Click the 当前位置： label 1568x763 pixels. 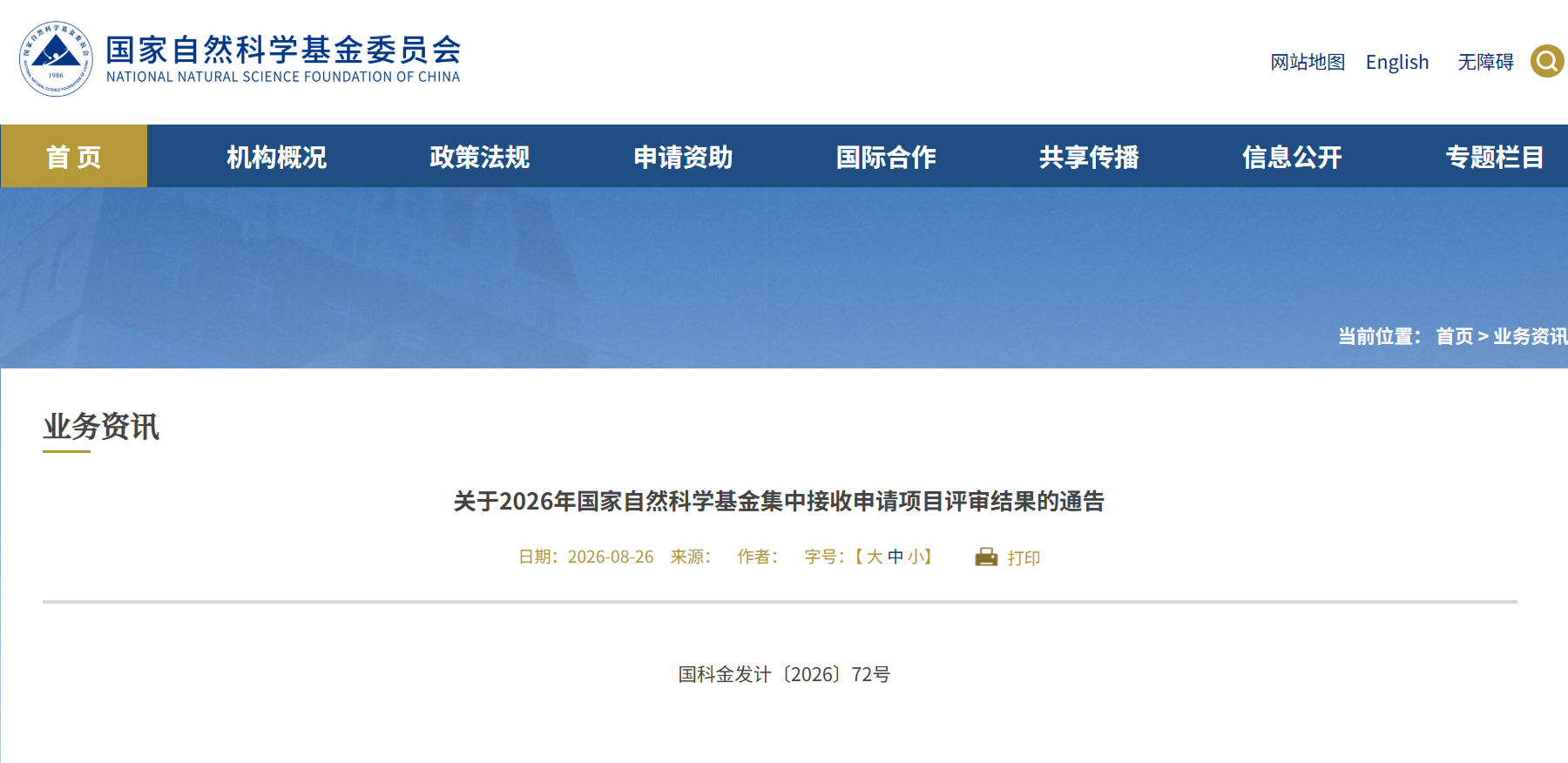pyautogui.click(x=1380, y=336)
